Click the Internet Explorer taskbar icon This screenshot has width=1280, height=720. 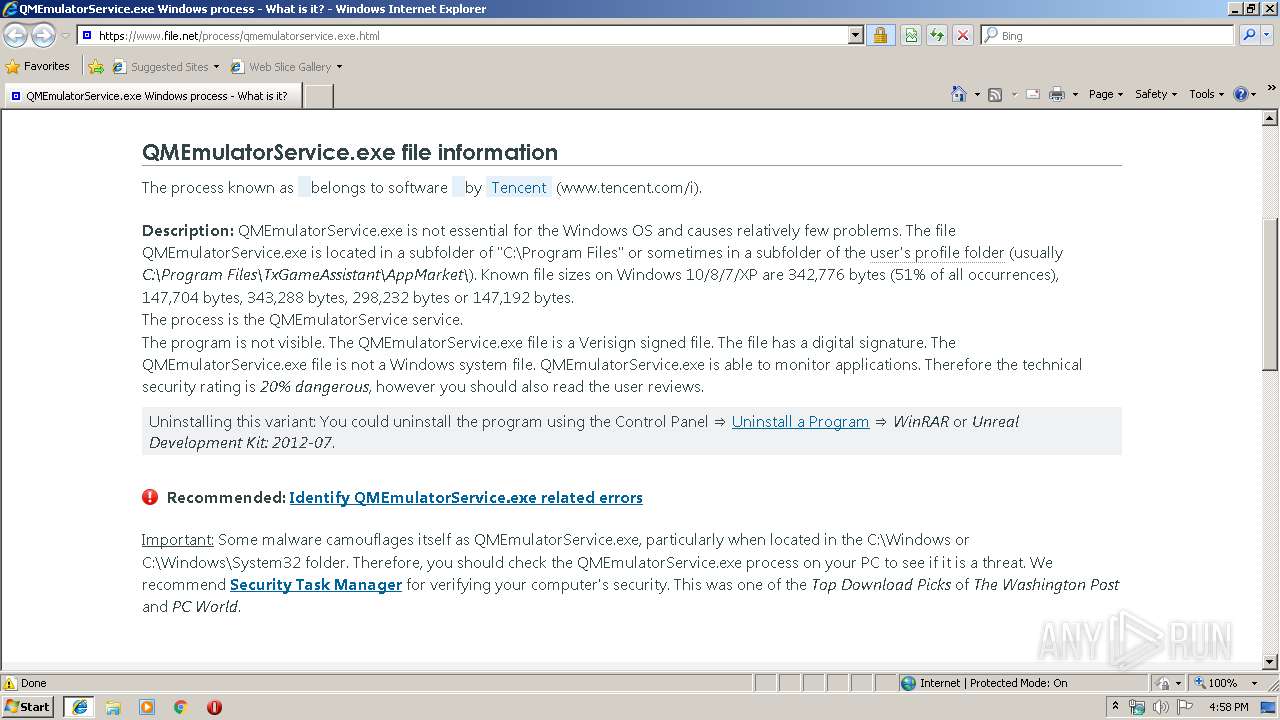(79, 707)
